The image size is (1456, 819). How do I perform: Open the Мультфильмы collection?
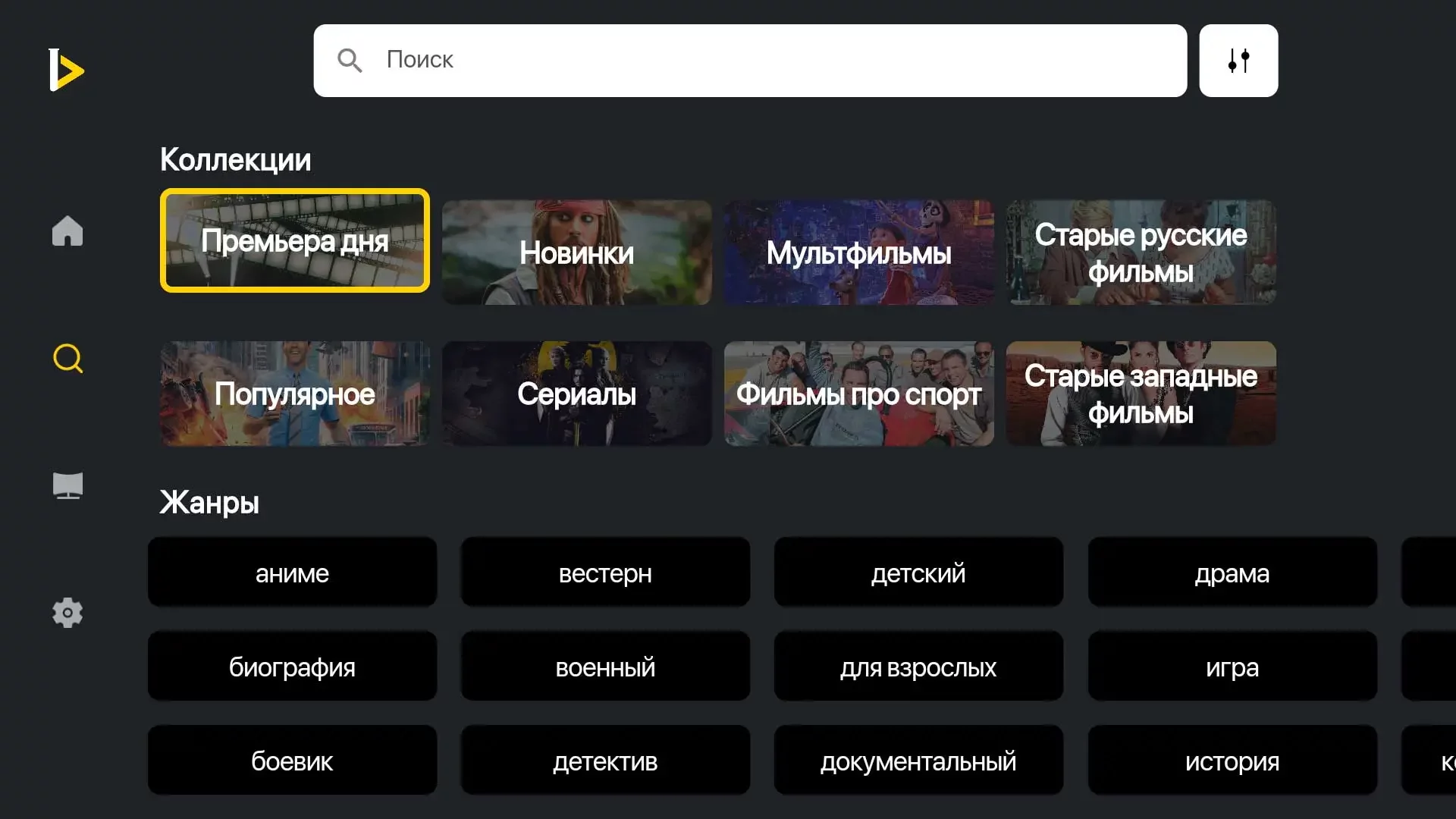pyautogui.click(x=858, y=253)
